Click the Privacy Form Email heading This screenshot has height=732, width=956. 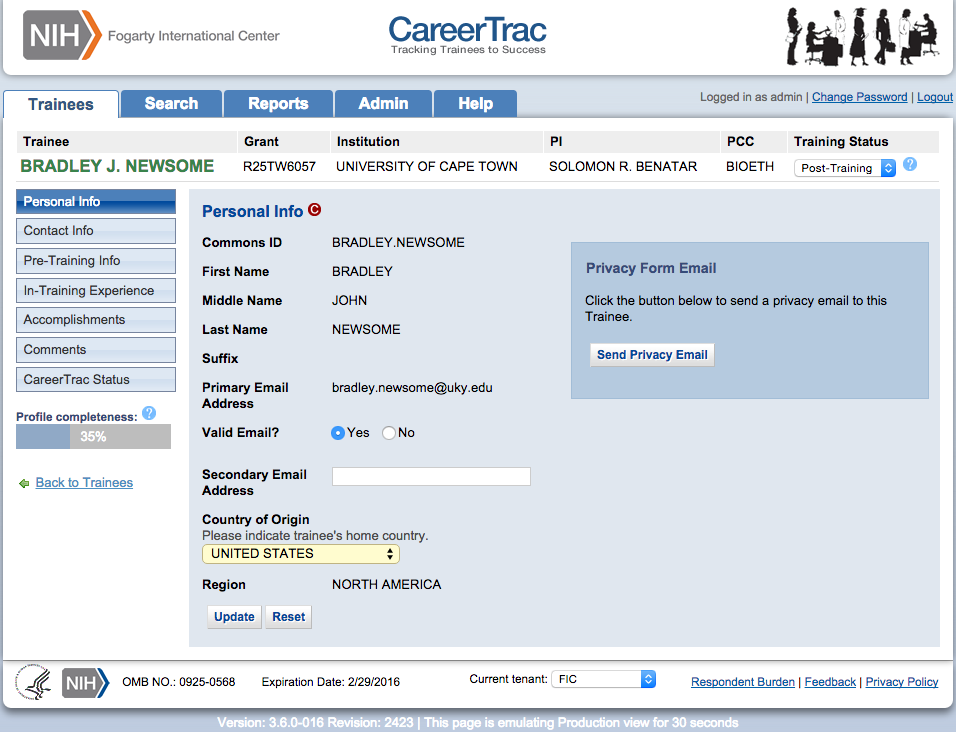tap(651, 268)
